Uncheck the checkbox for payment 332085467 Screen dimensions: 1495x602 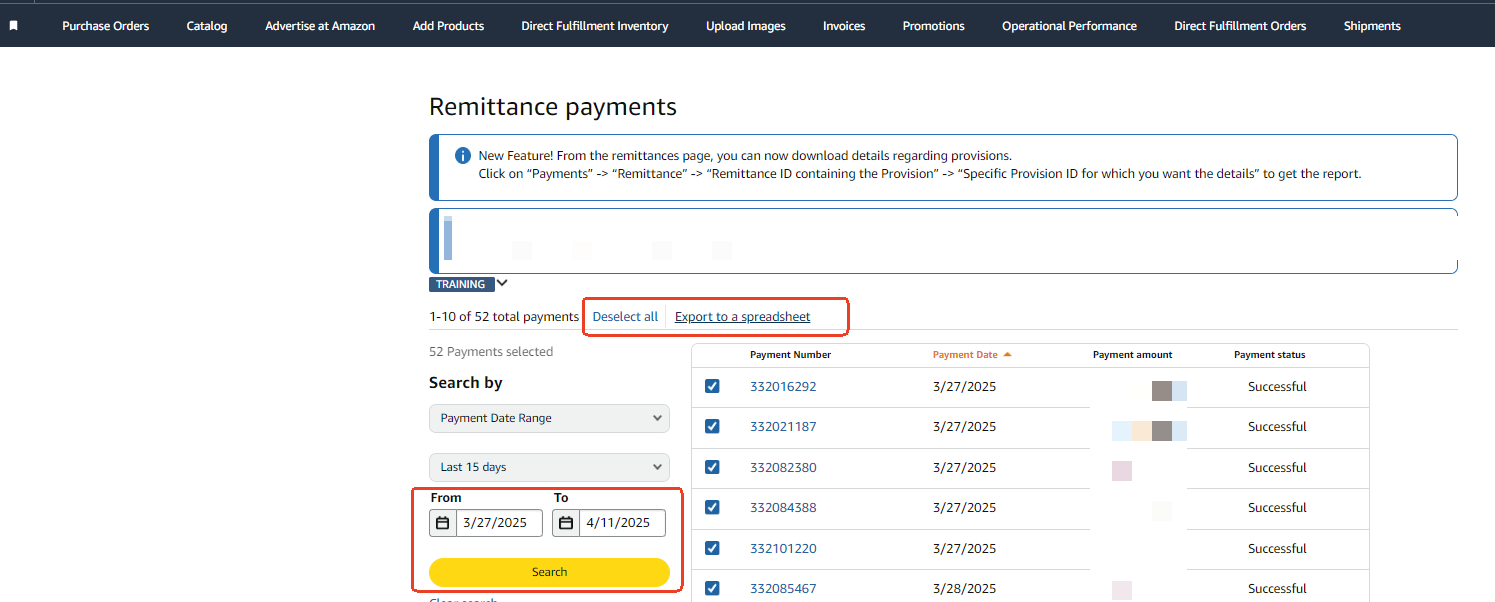[712, 588]
